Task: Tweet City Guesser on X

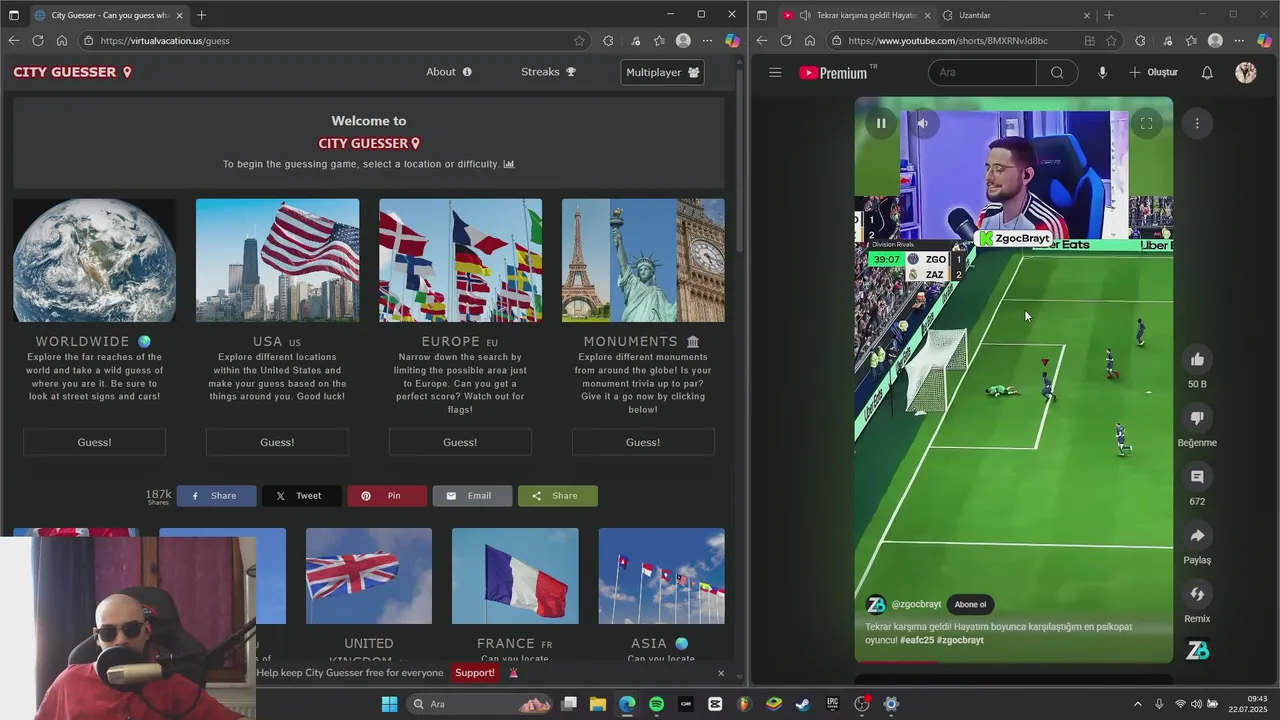Action: click(301, 496)
